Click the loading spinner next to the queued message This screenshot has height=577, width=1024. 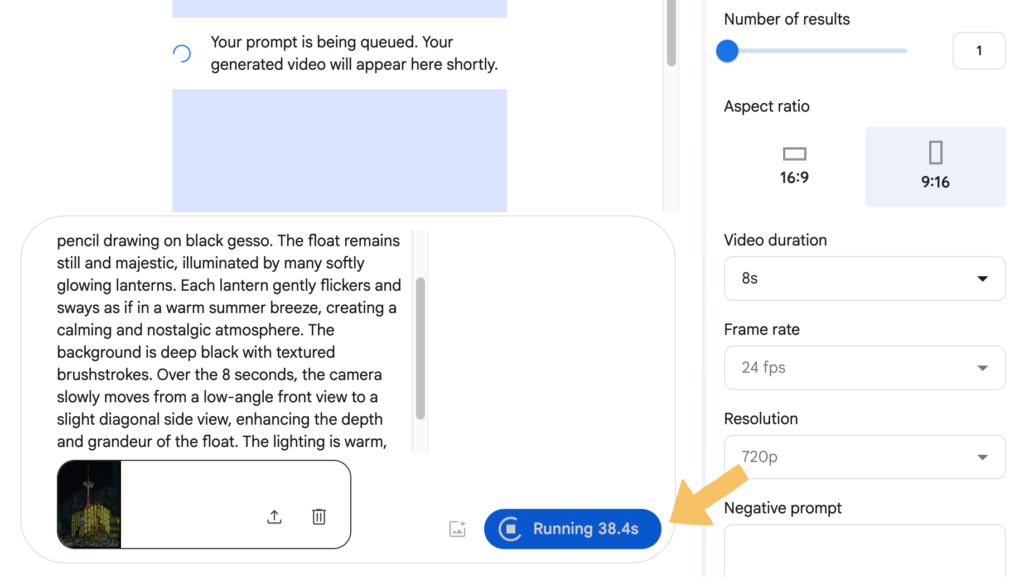182,54
